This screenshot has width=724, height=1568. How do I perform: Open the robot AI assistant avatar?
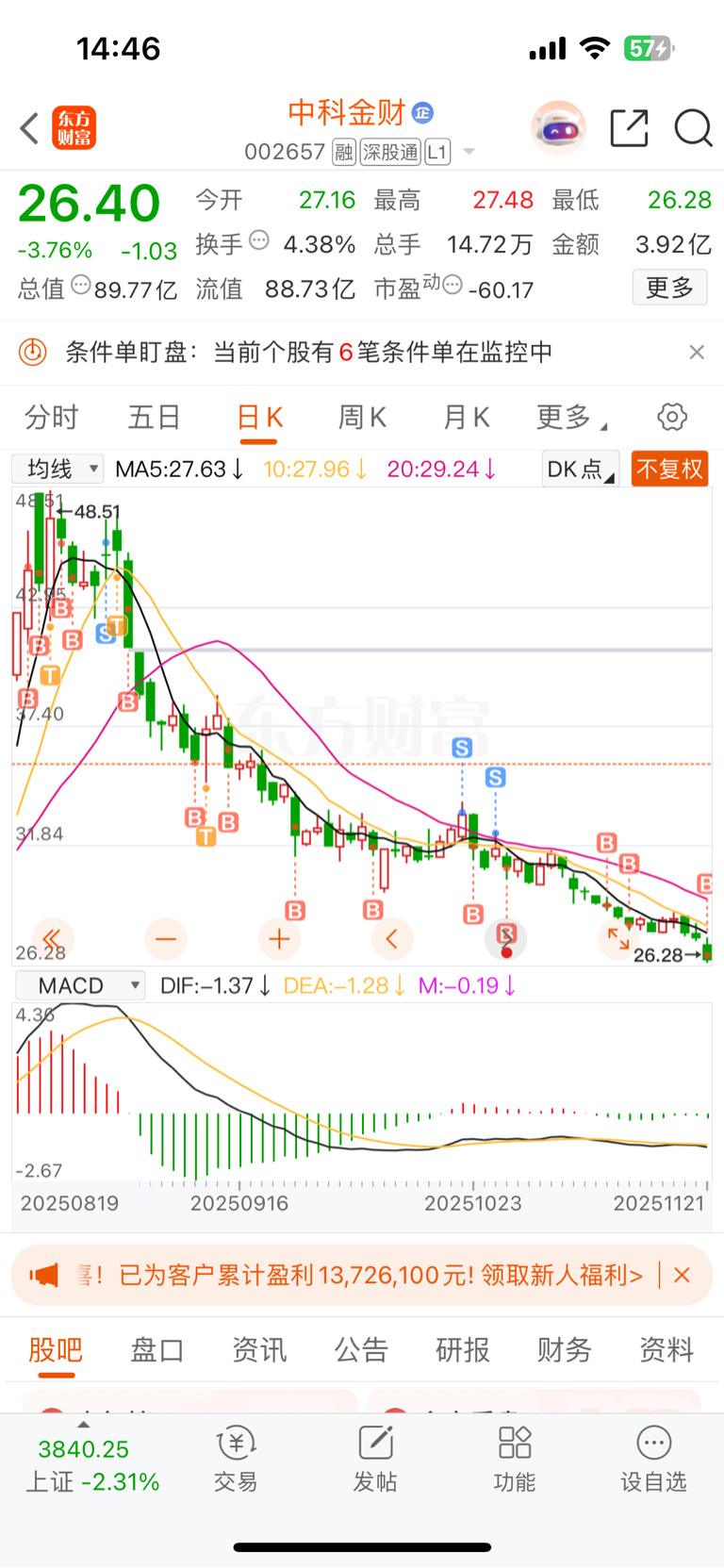[x=558, y=127]
